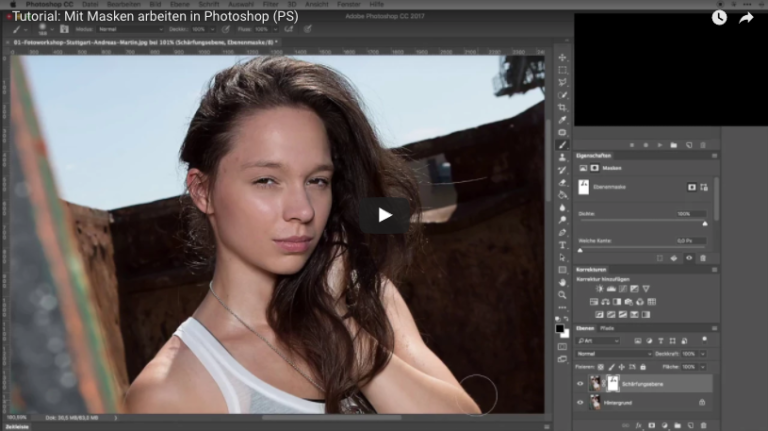Toggle lock image pixels brush icon
Screen dimensions: 768x431
point(611,367)
